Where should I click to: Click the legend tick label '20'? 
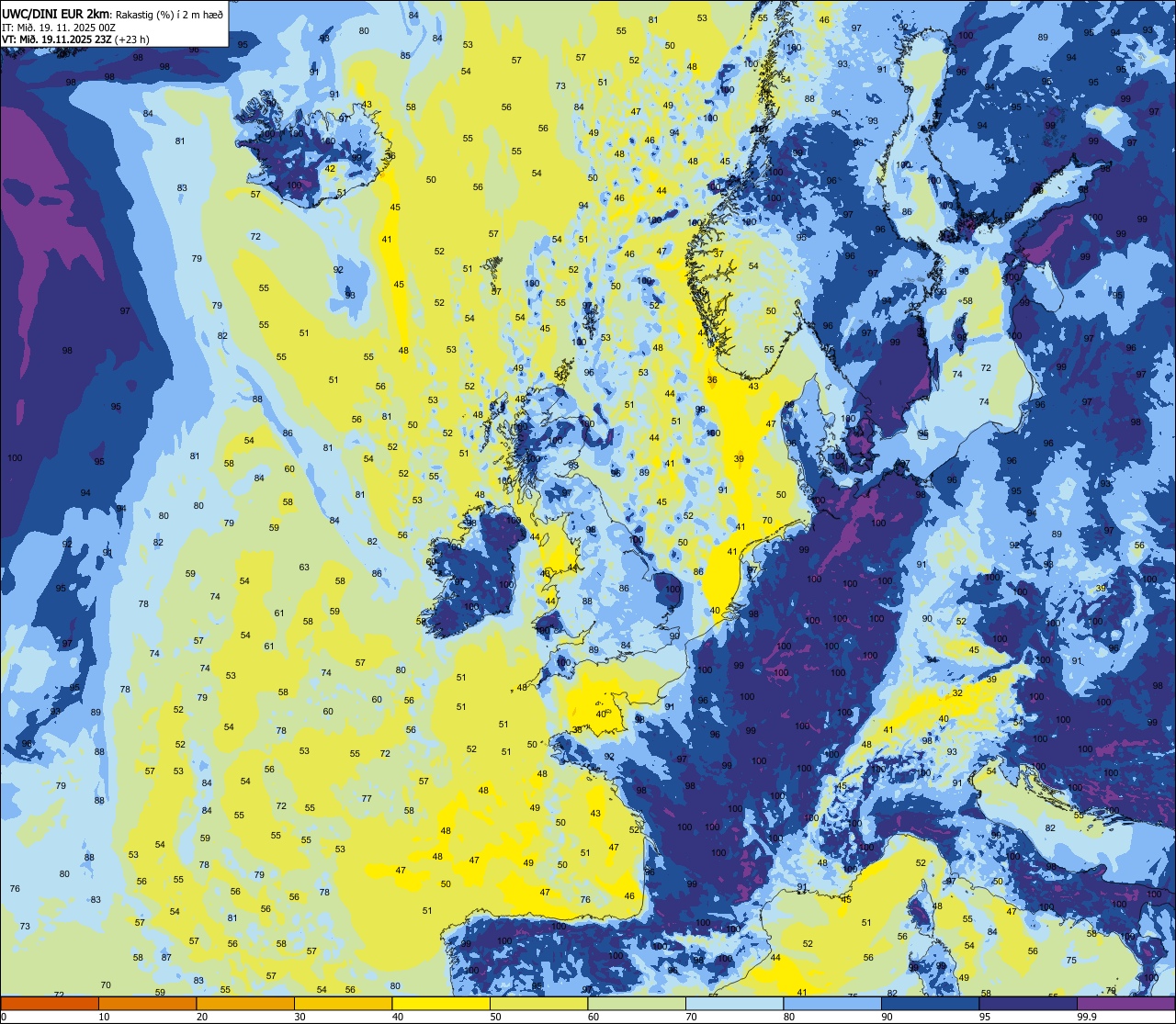(202, 1017)
